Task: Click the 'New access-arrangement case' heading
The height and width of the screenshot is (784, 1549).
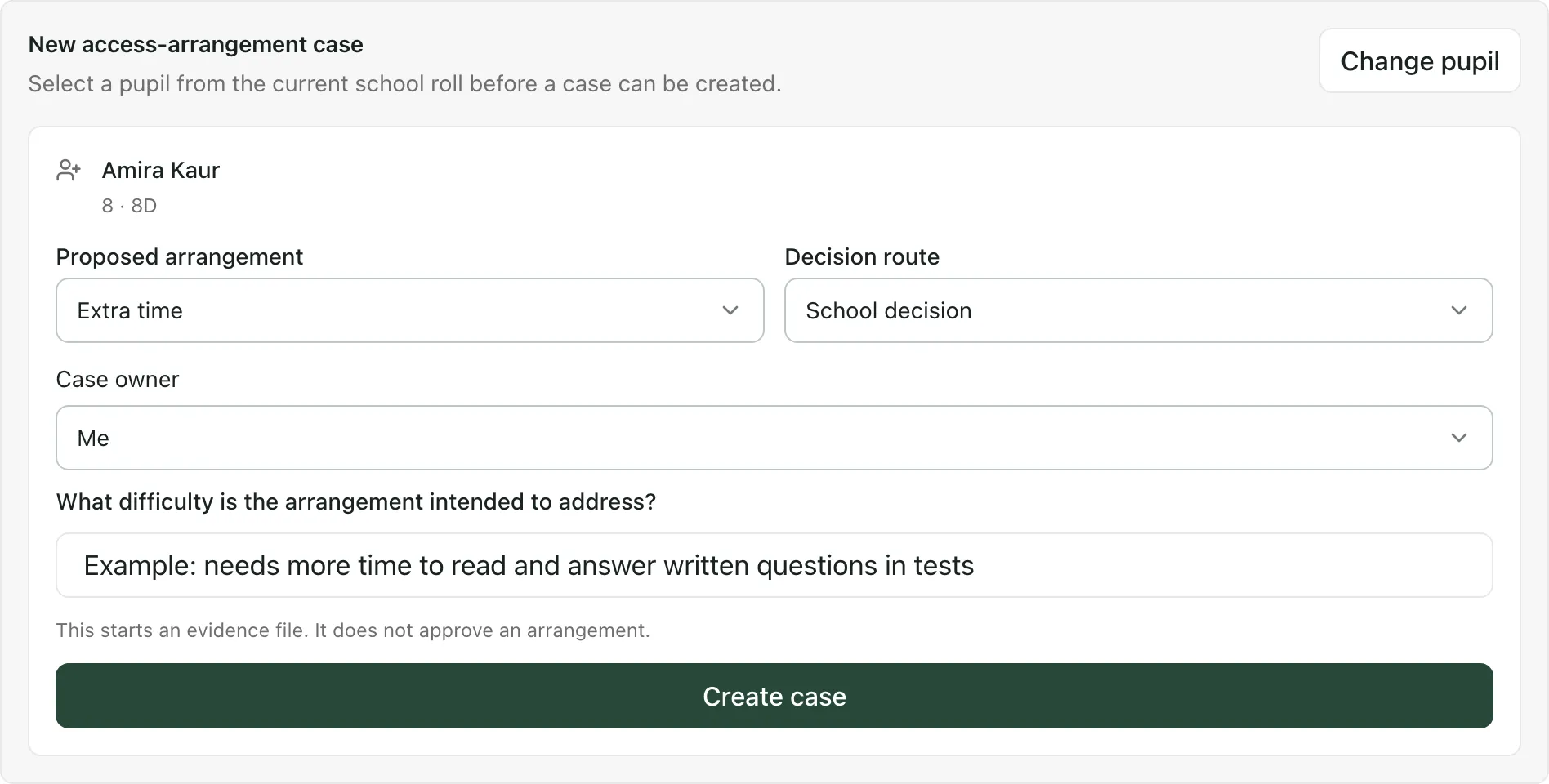Action: (196, 45)
